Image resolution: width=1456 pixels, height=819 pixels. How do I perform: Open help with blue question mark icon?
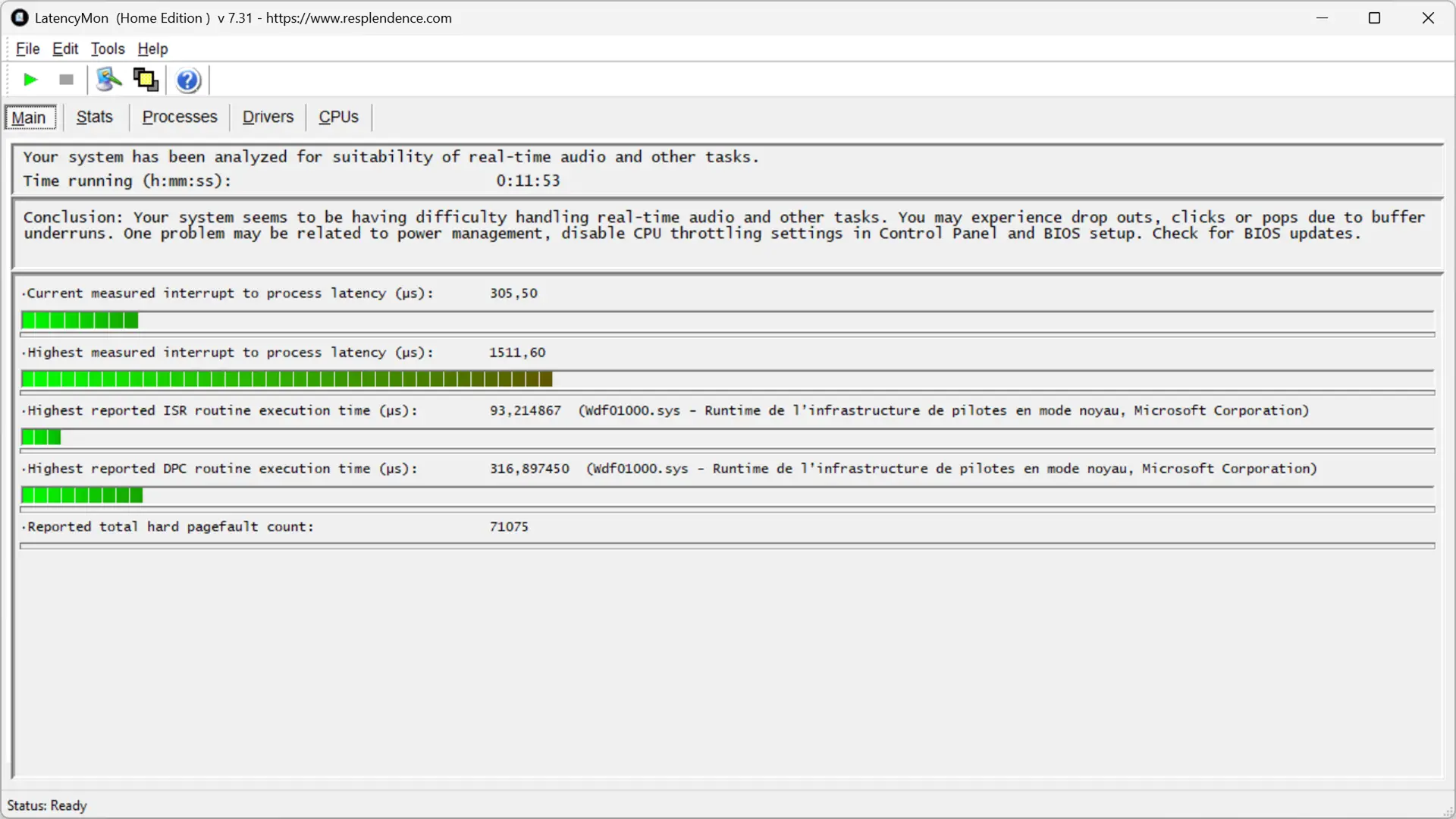[187, 80]
